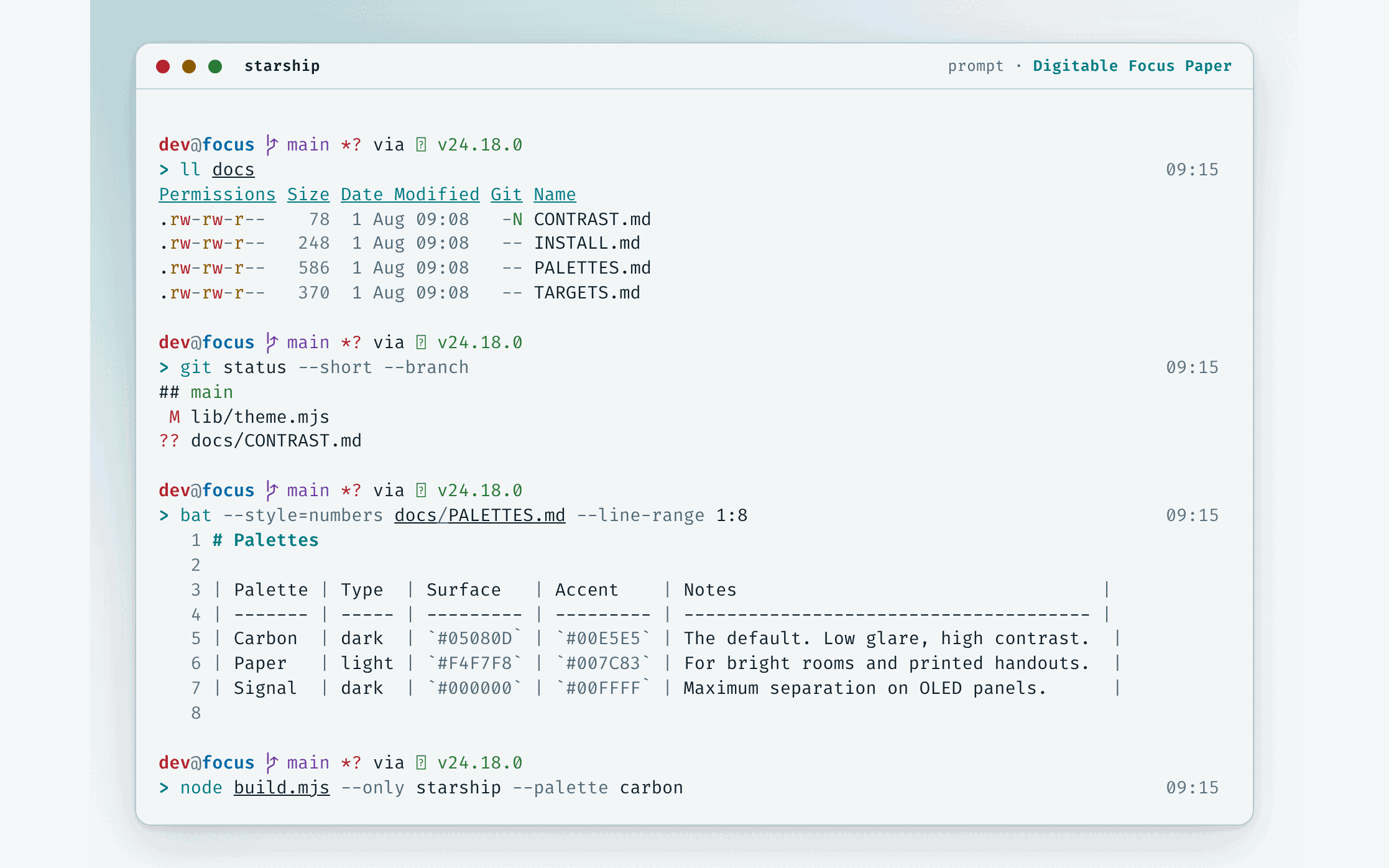Click the accent hex value "#00FFFF"
Viewport: 1389px width, 868px height.
pos(603,688)
